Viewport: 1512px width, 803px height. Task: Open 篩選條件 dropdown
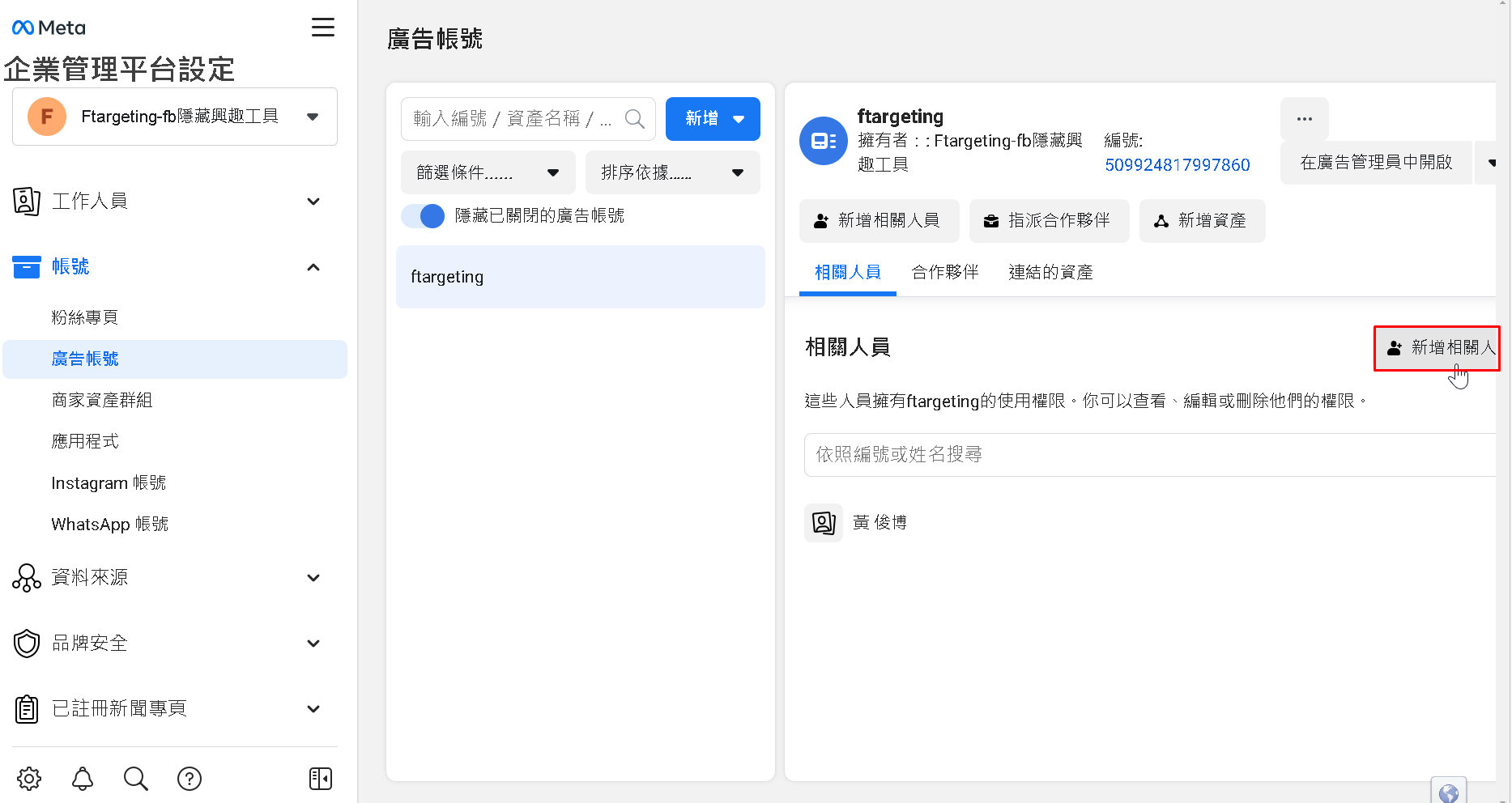click(488, 172)
